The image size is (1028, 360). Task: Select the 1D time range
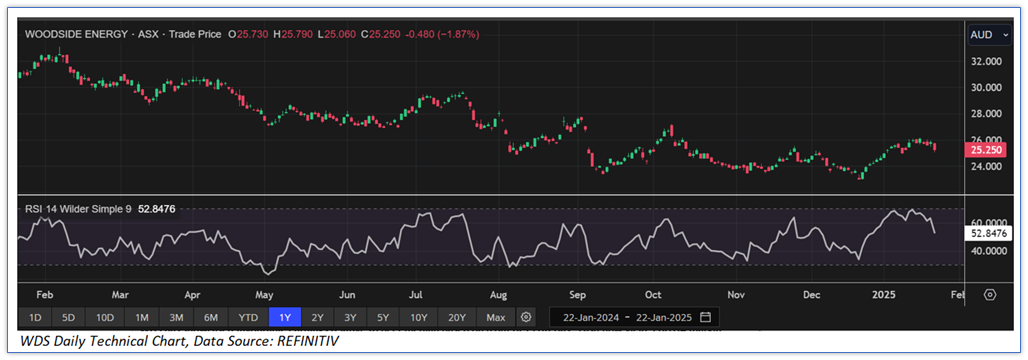35,317
